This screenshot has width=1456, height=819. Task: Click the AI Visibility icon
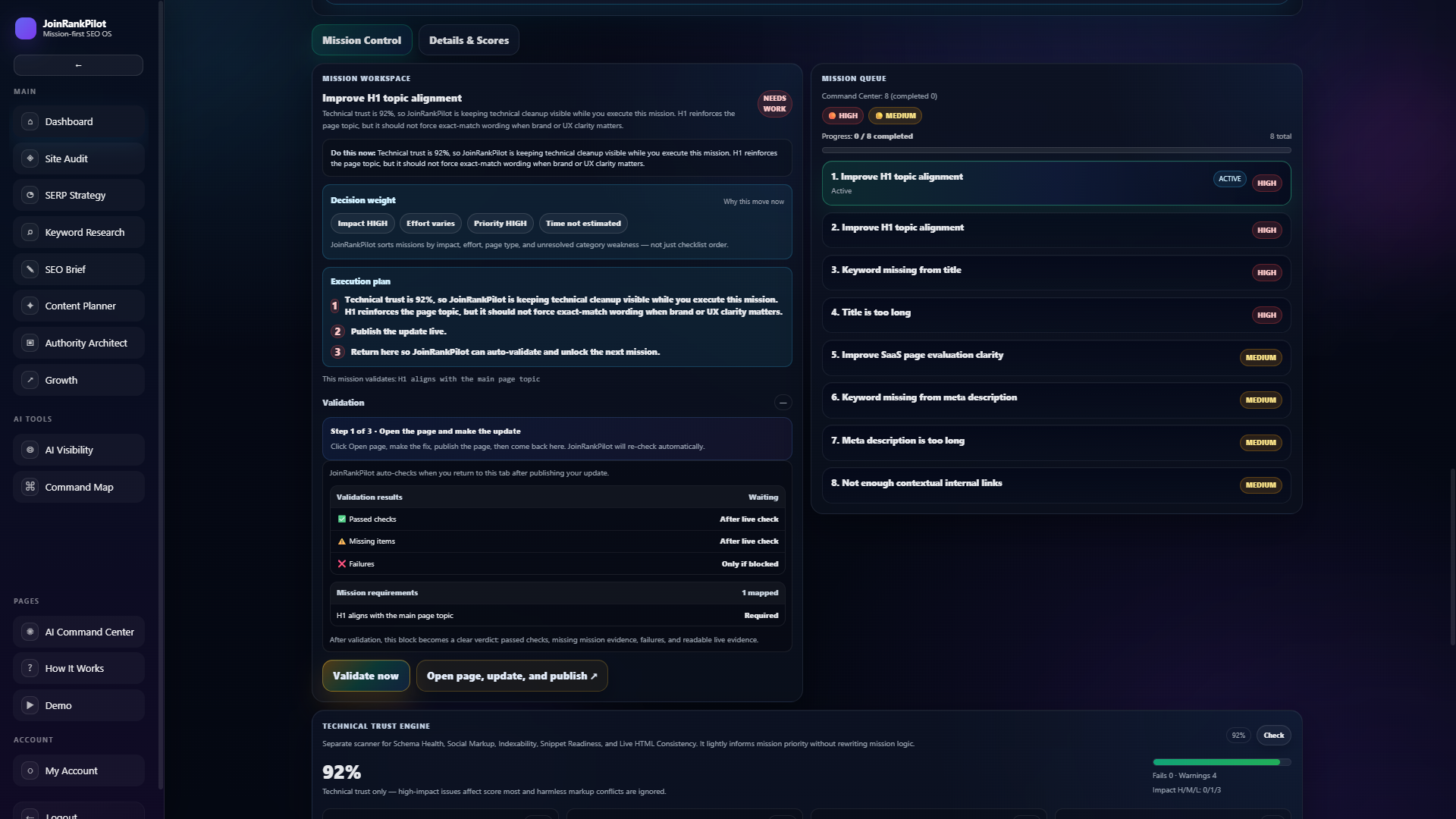tap(30, 450)
